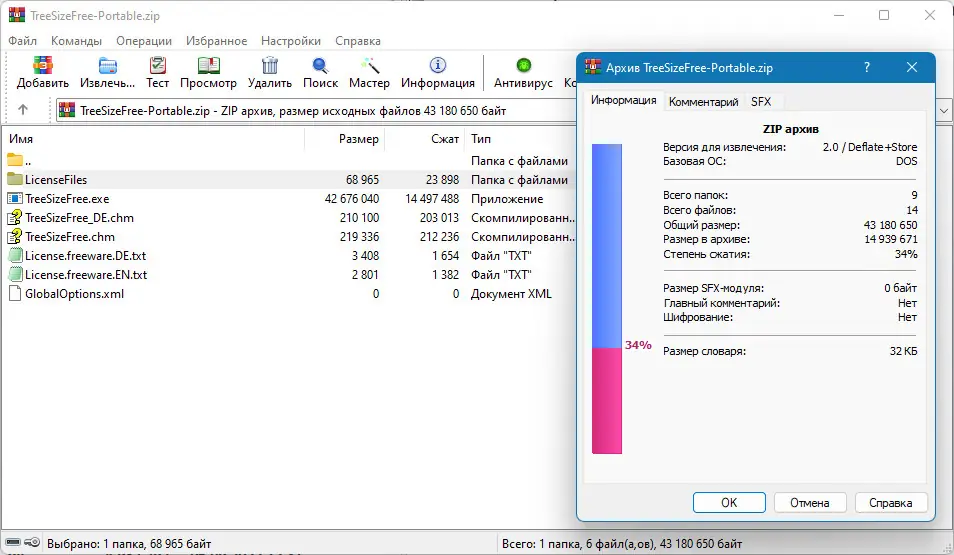The height and width of the screenshot is (555, 954).
Task: Click the disk icon in status bar
Action: pyautogui.click(x=13, y=542)
